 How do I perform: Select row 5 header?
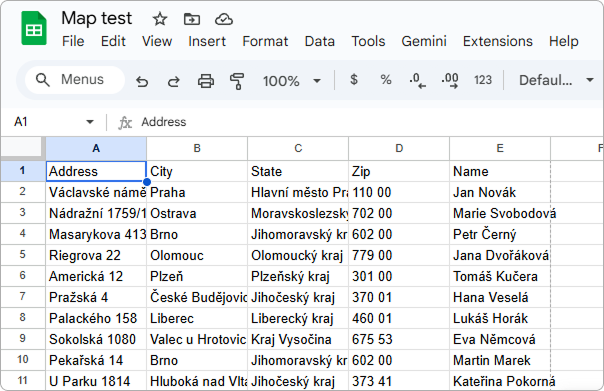point(23,255)
